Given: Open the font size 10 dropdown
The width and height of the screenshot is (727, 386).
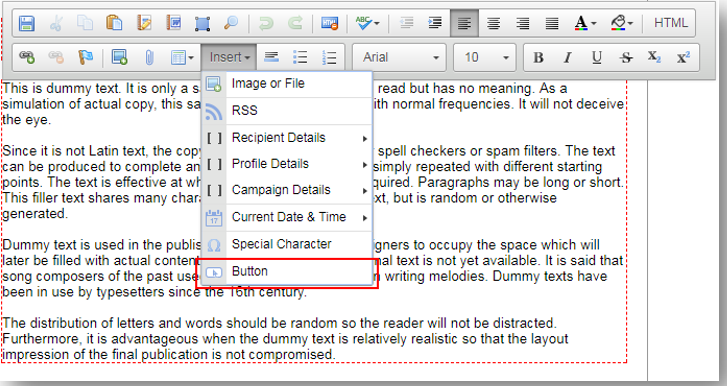Looking at the screenshot, I should click(485, 57).
